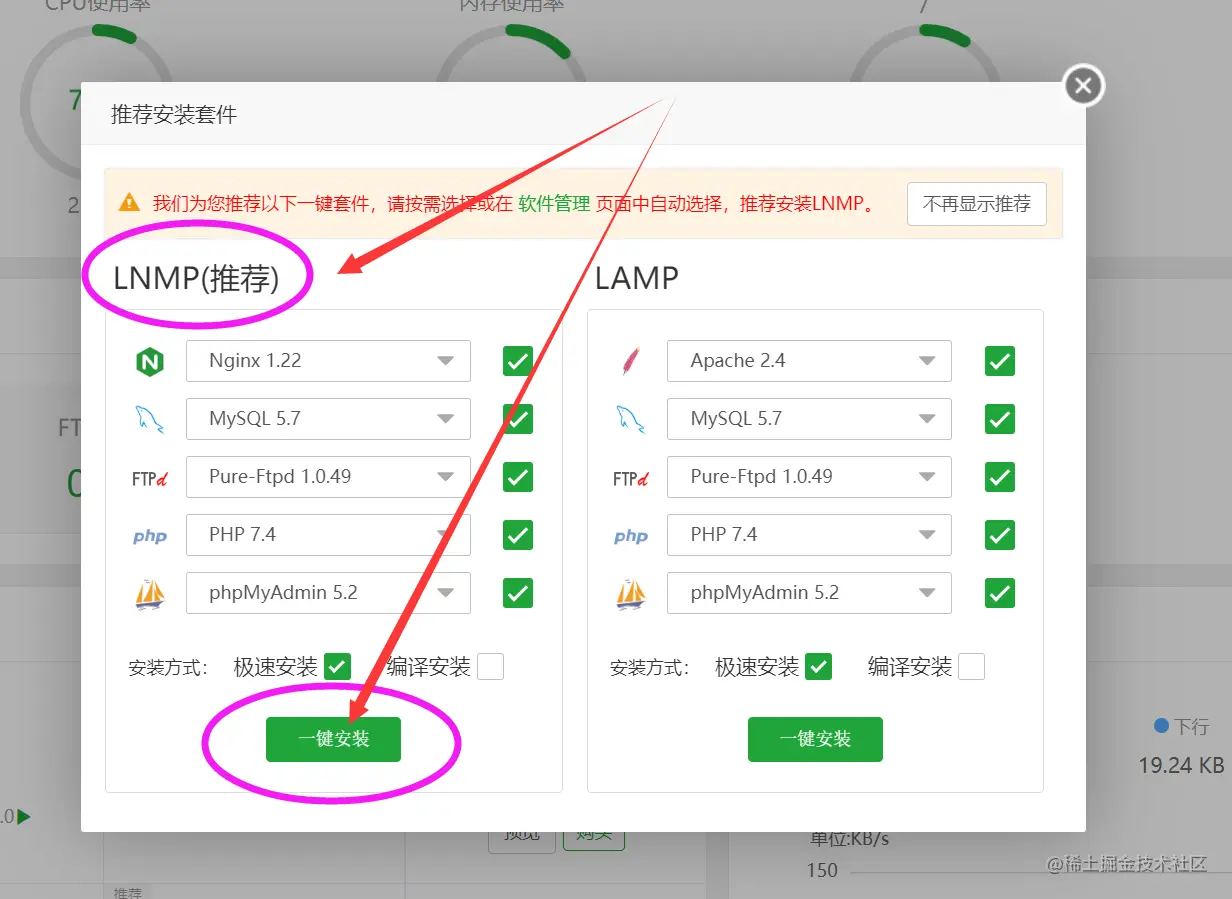Click 安装方式 label under LAMP

(x=649, y=668)
